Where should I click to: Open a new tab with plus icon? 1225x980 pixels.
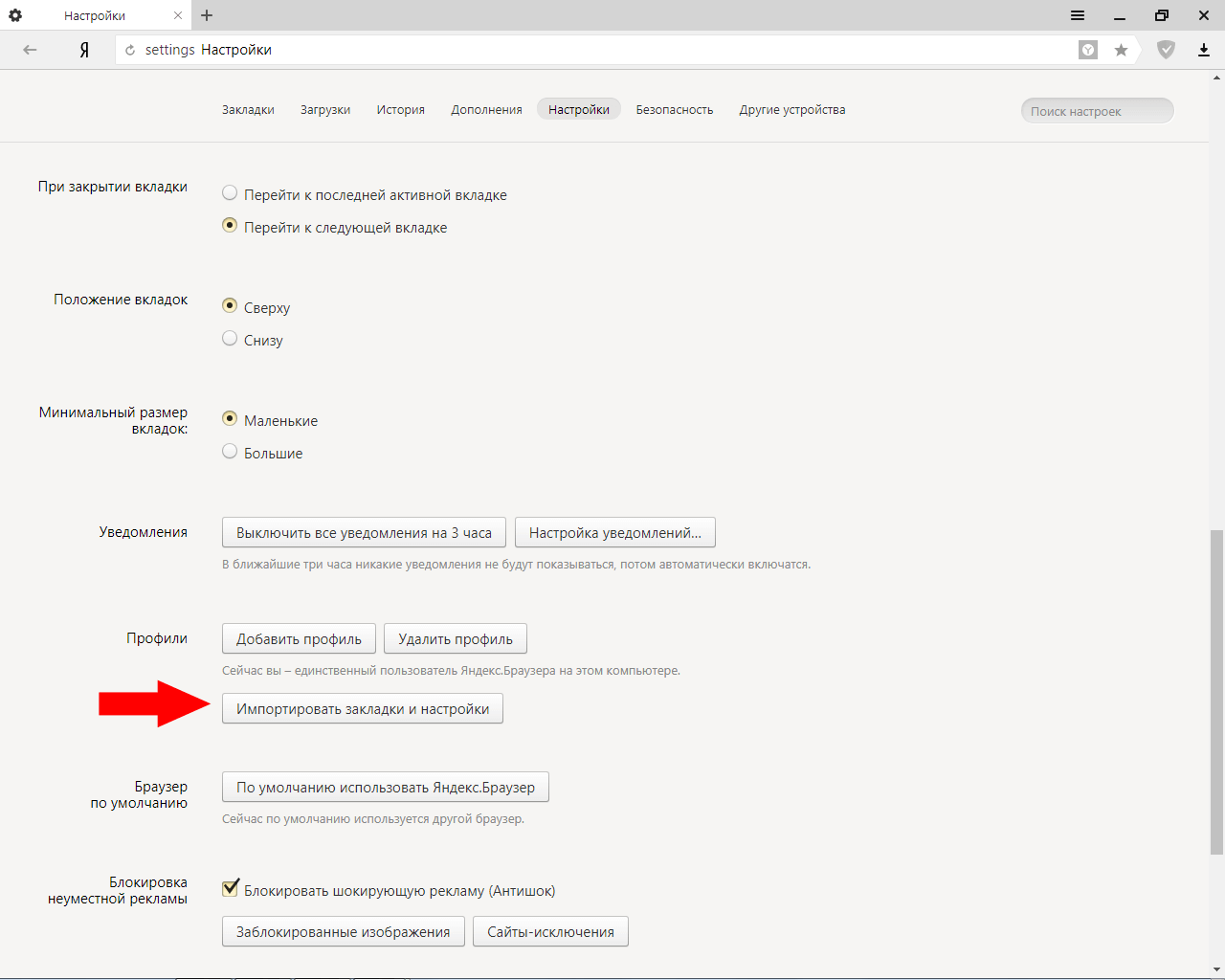point(207,15)
